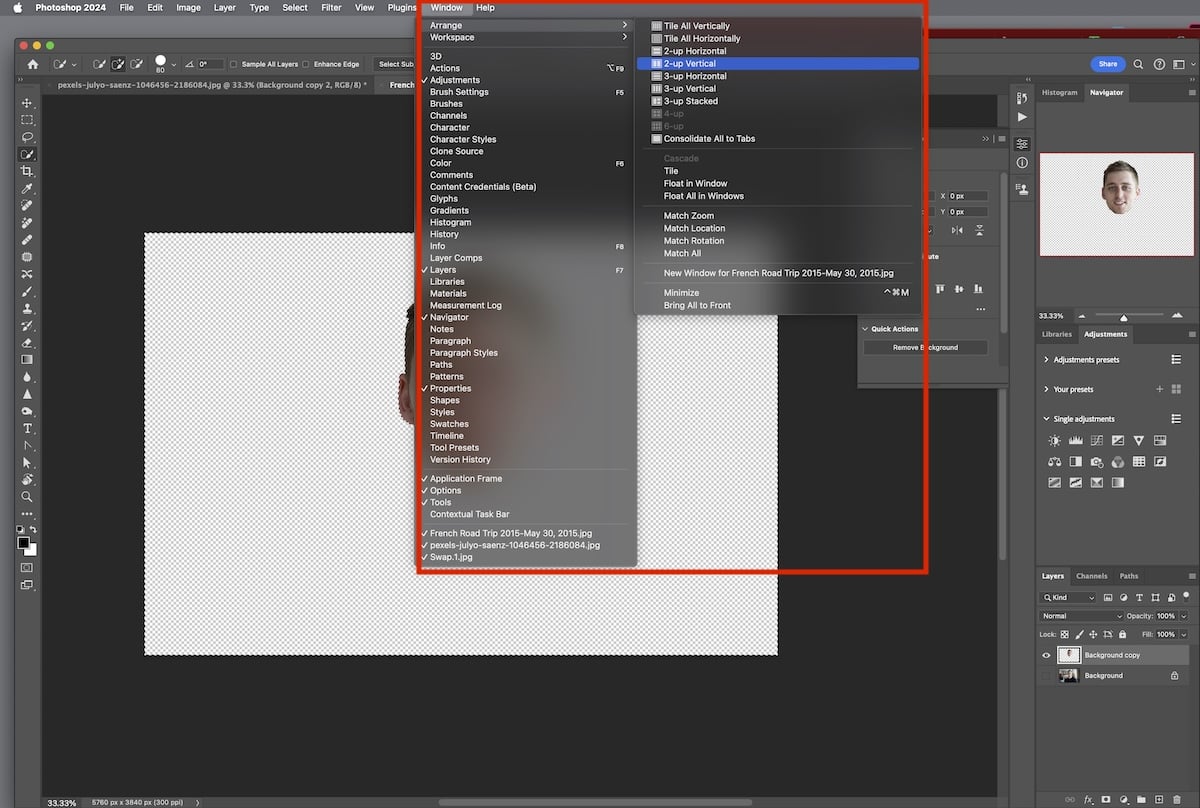Enable the Sample All Layers checkbox
1200x808 pixels.
(x=232, y=64)
